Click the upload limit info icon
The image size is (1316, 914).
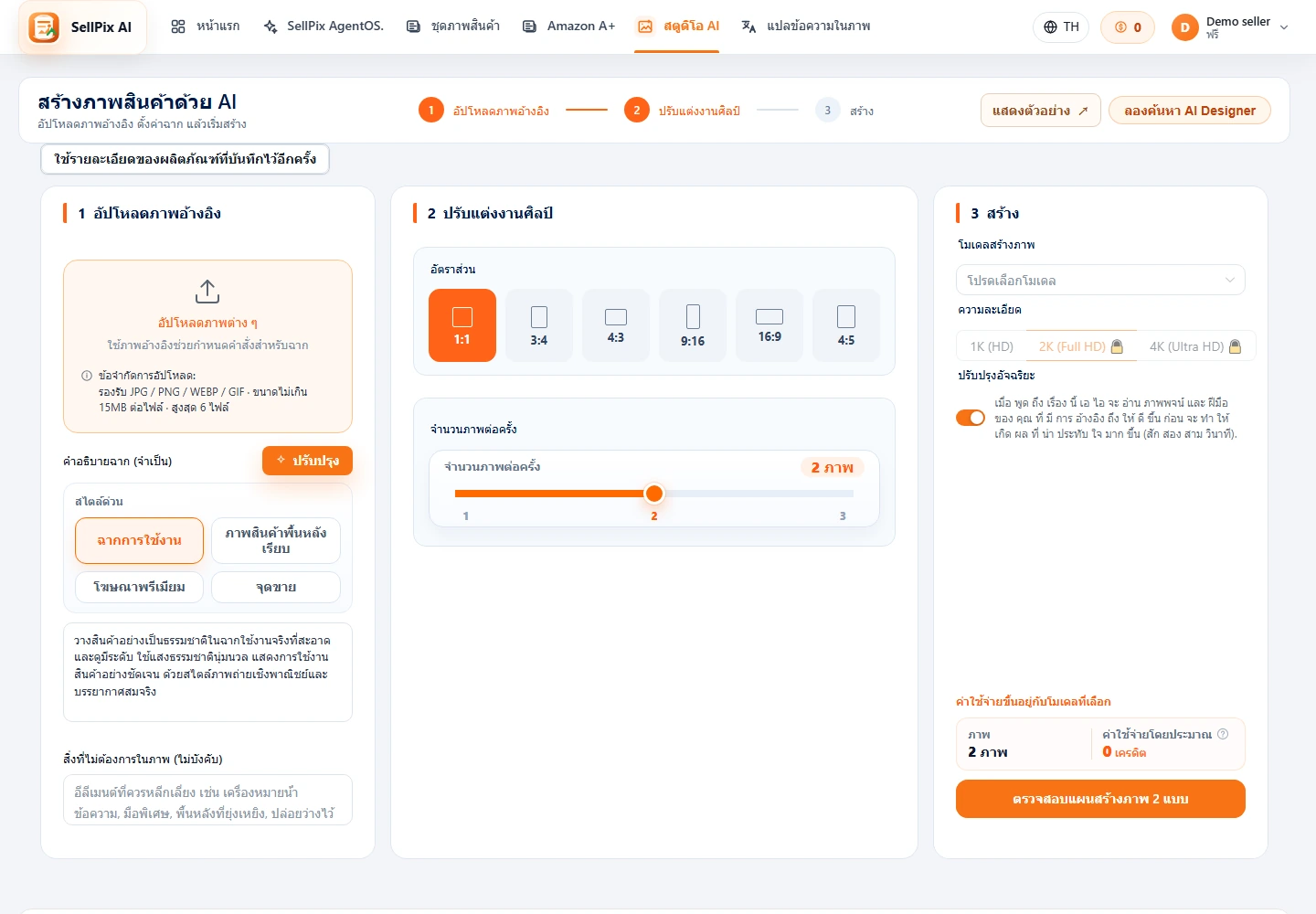coord(87,376)
